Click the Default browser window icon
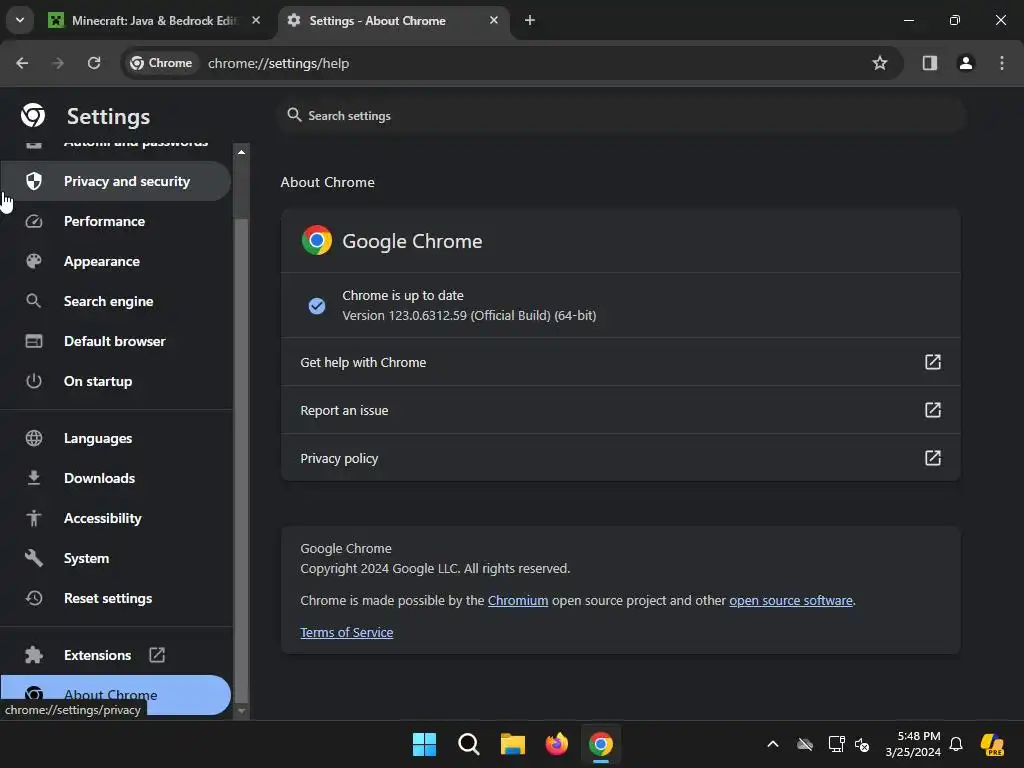 point(34,341)
